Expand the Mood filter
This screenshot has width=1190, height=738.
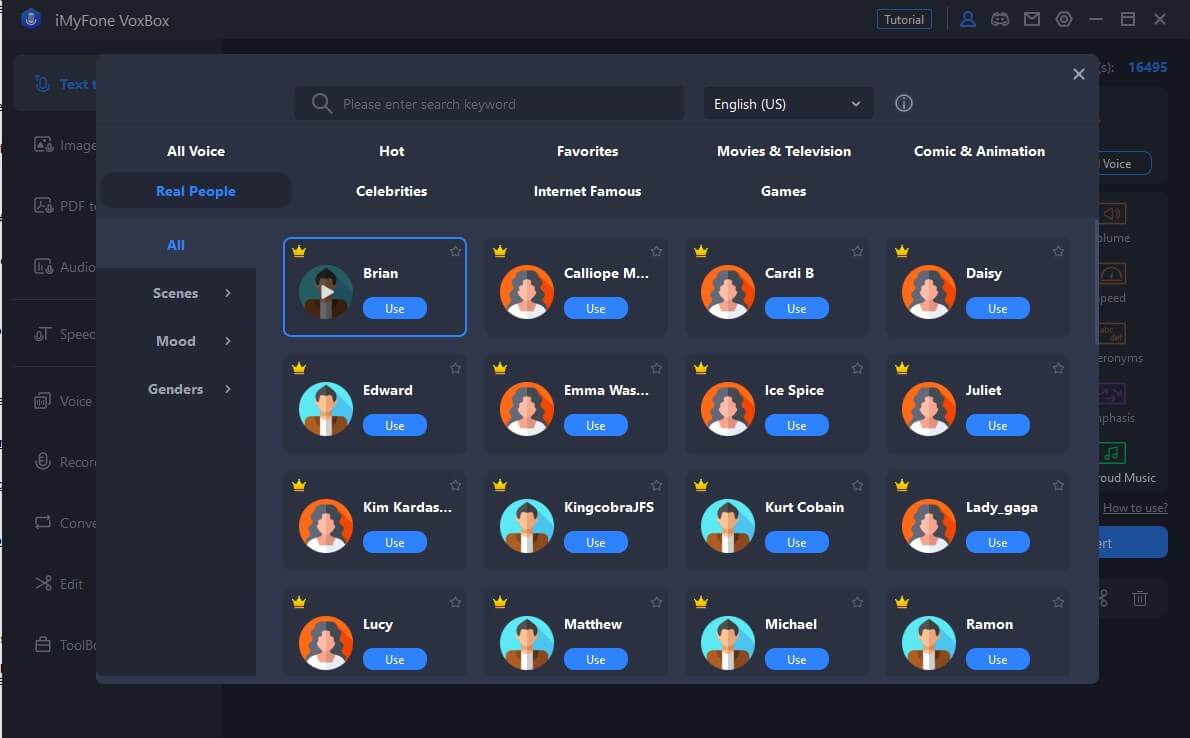click(176, 341)
